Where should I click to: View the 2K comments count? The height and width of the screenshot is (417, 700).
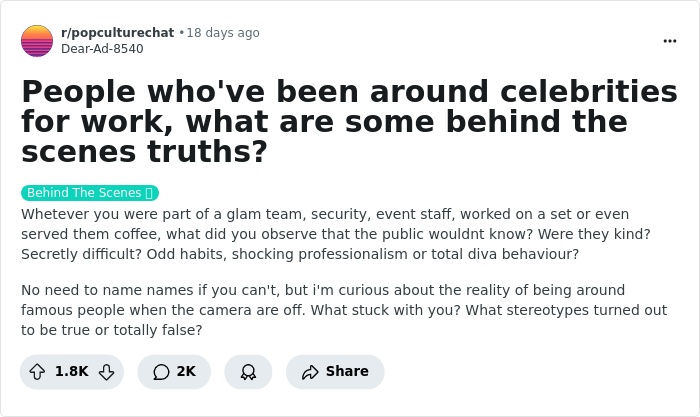[186, 371]
